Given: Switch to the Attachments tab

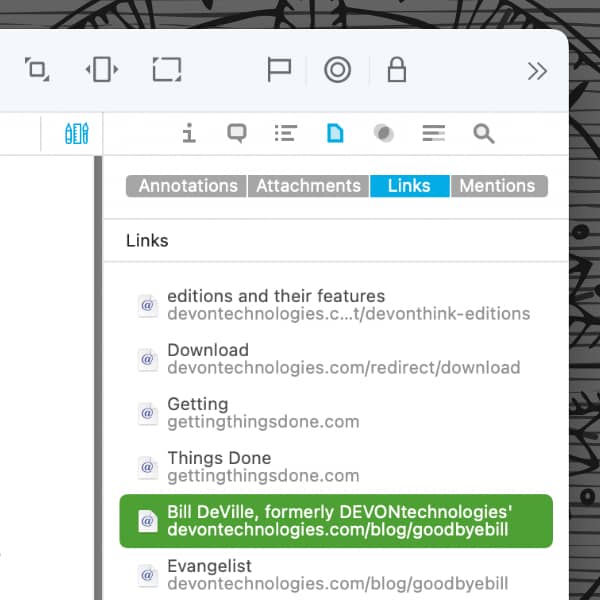Looking at the screenshot, I should pyautogui.click(x=308, y=186).
